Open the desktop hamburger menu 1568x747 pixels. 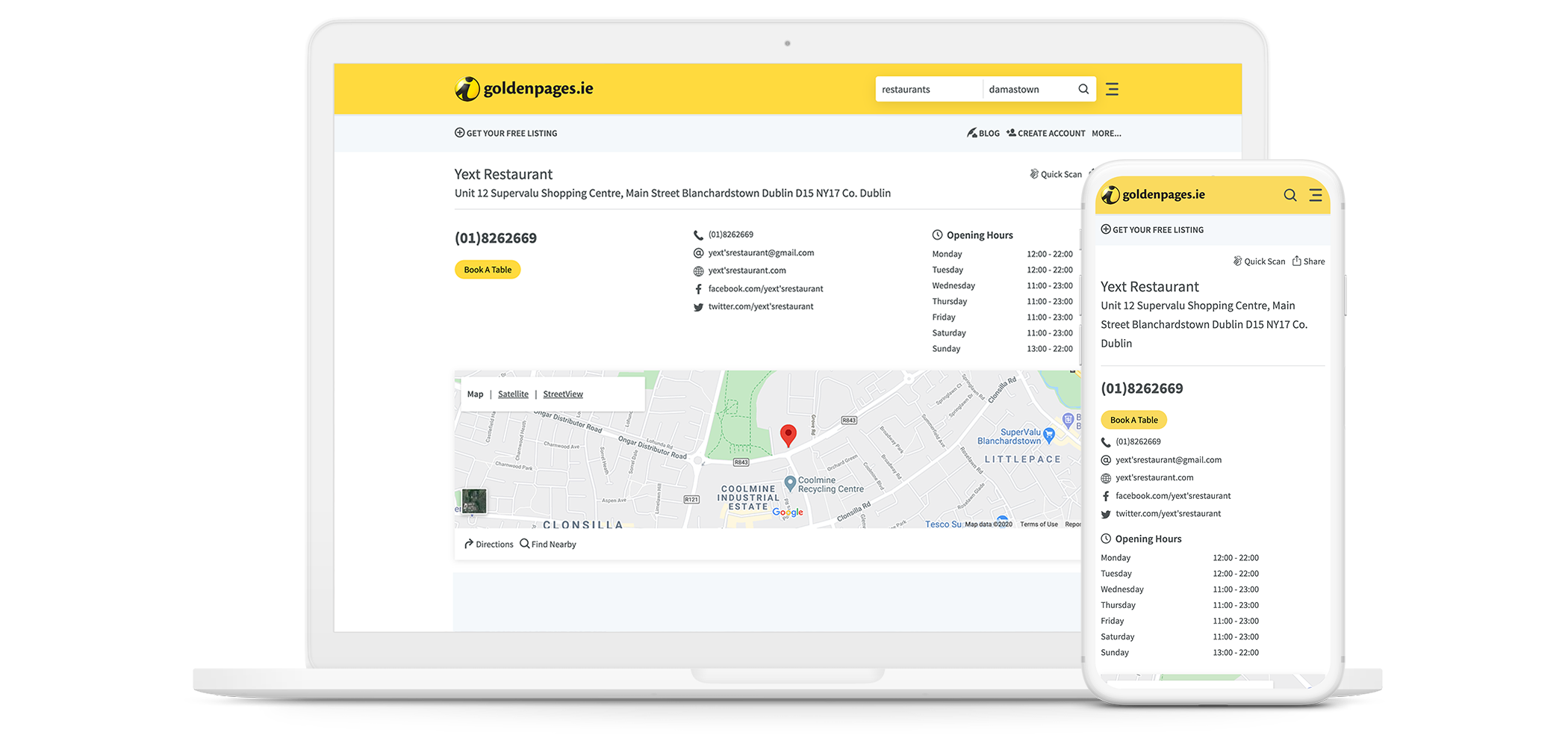[1112, 89]
